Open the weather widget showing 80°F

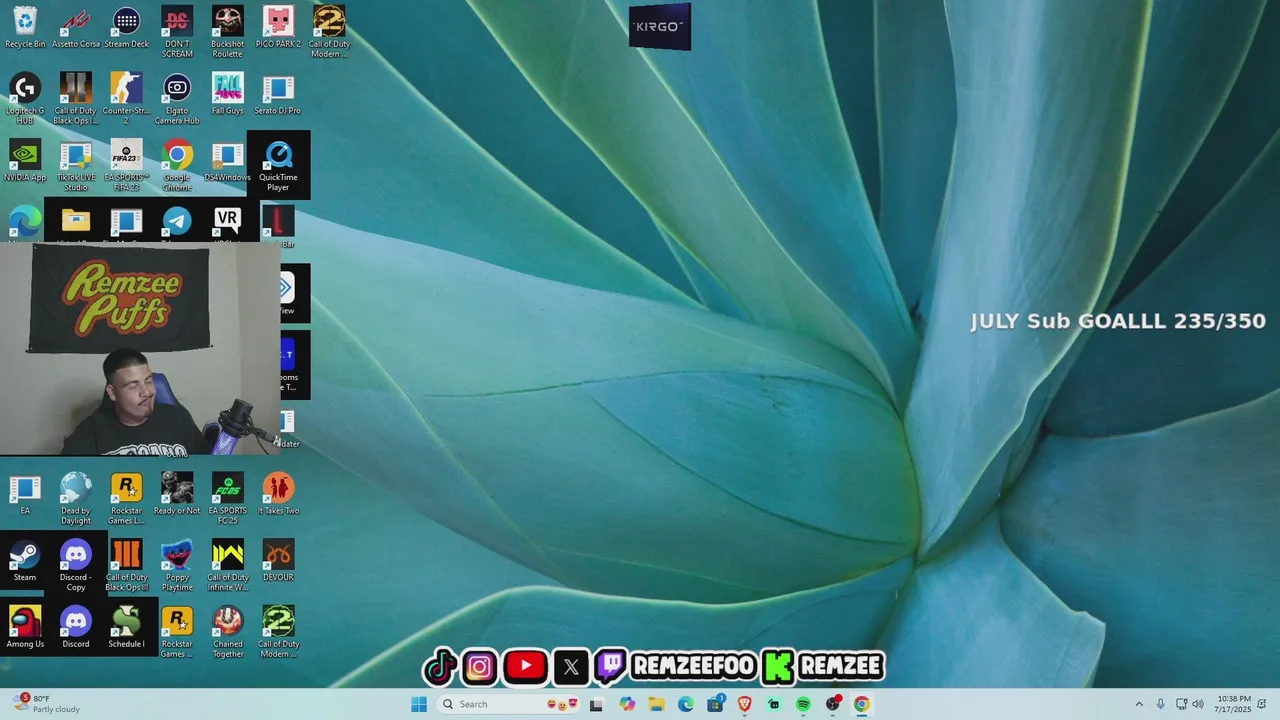pos(46,704)
